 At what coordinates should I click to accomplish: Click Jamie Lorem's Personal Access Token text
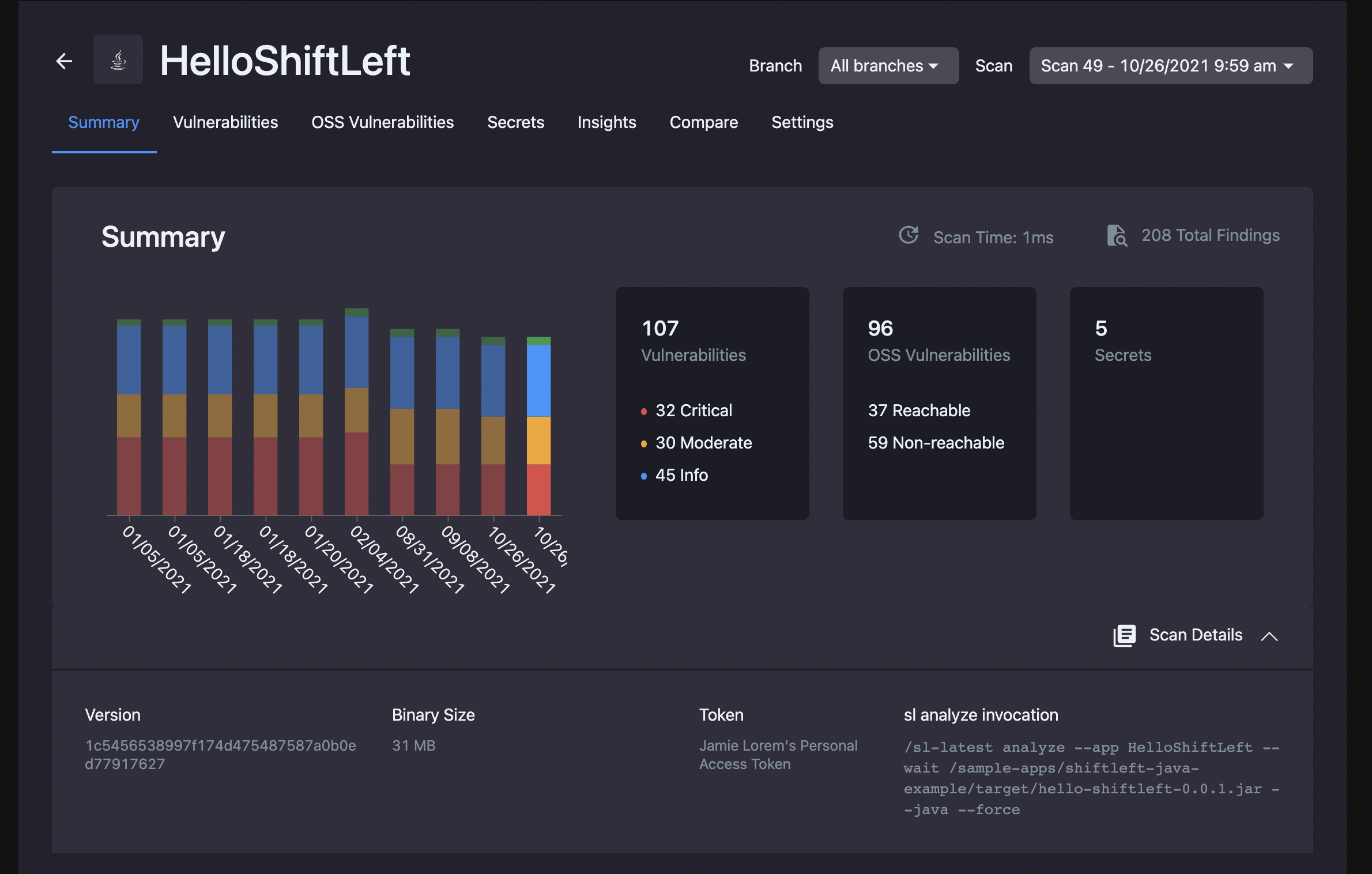pos(778,755)
